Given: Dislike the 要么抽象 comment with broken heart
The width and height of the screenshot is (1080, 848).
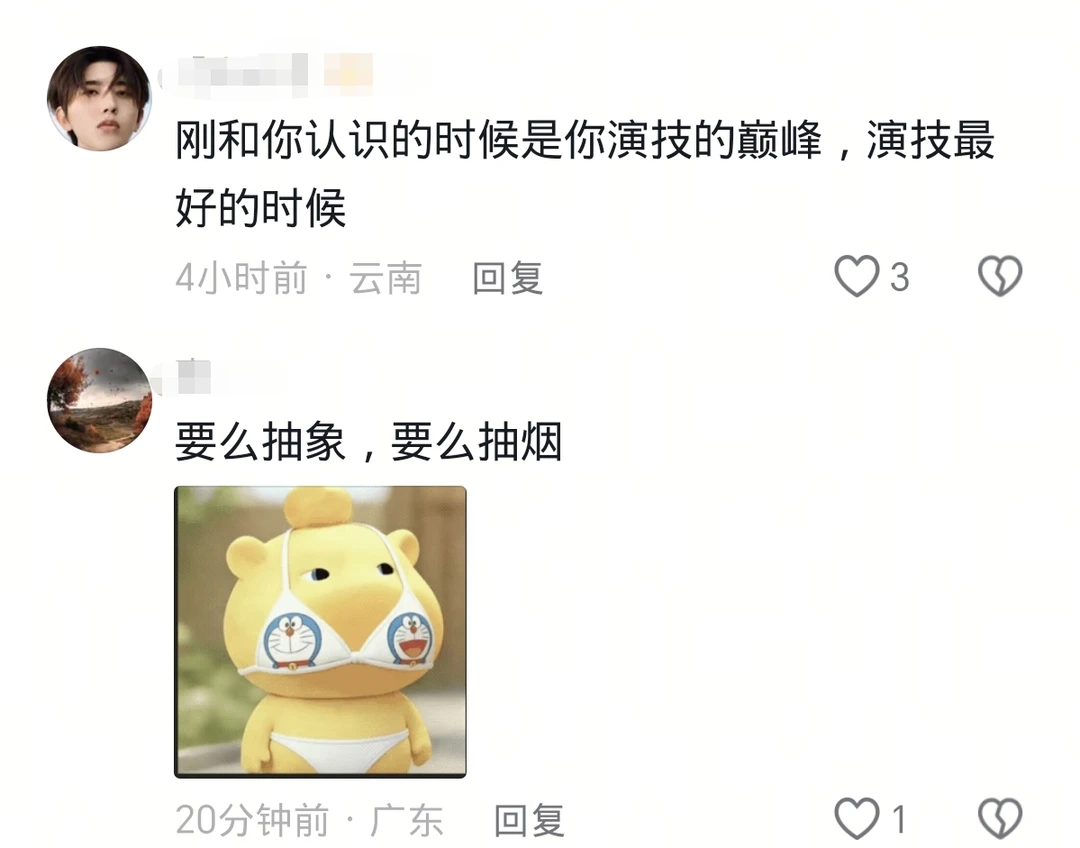Looking at the screenshot, I should point(1000,818).
